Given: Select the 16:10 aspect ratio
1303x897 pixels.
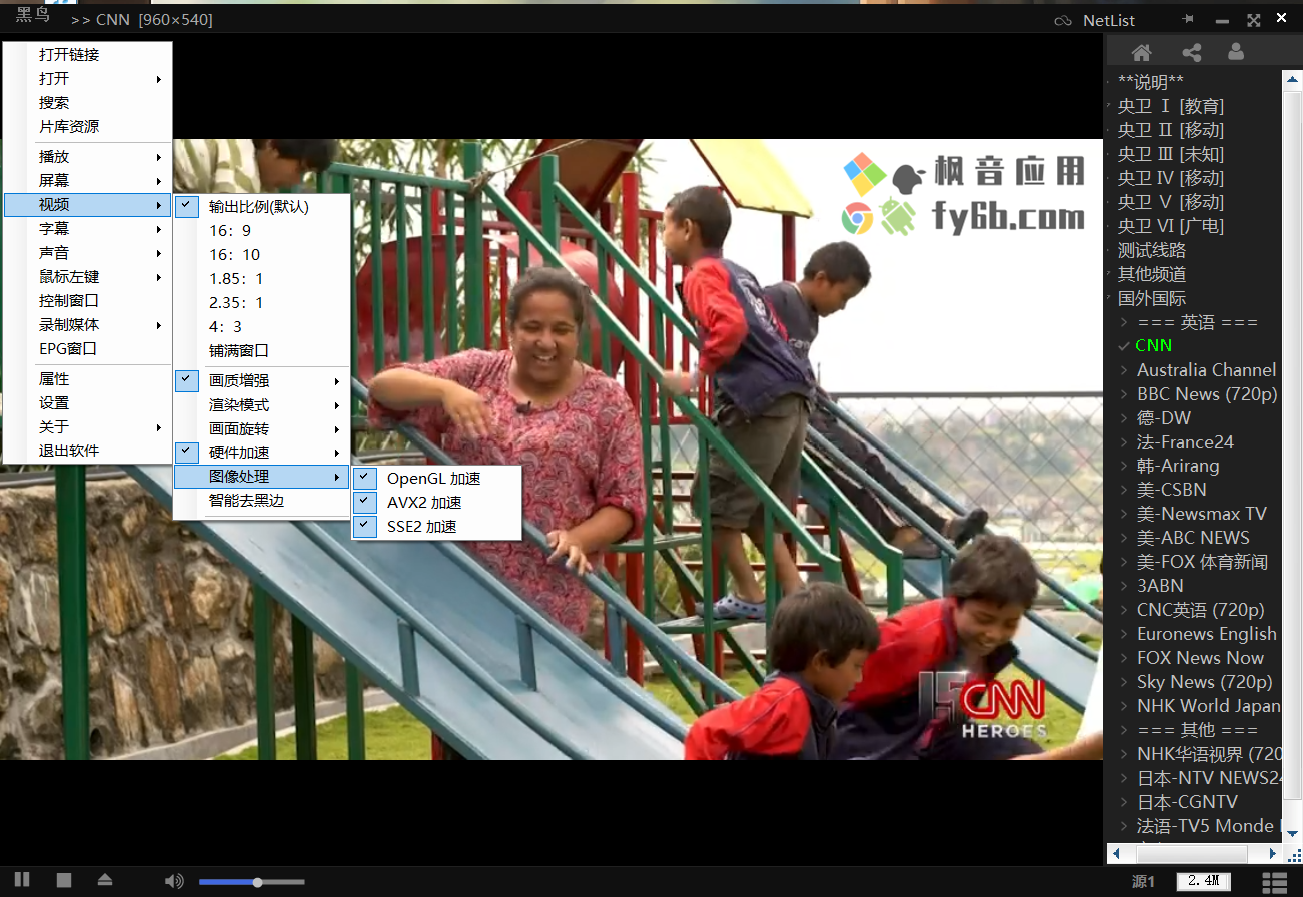Looking at the screenshot, I should [x=261, y=255].
